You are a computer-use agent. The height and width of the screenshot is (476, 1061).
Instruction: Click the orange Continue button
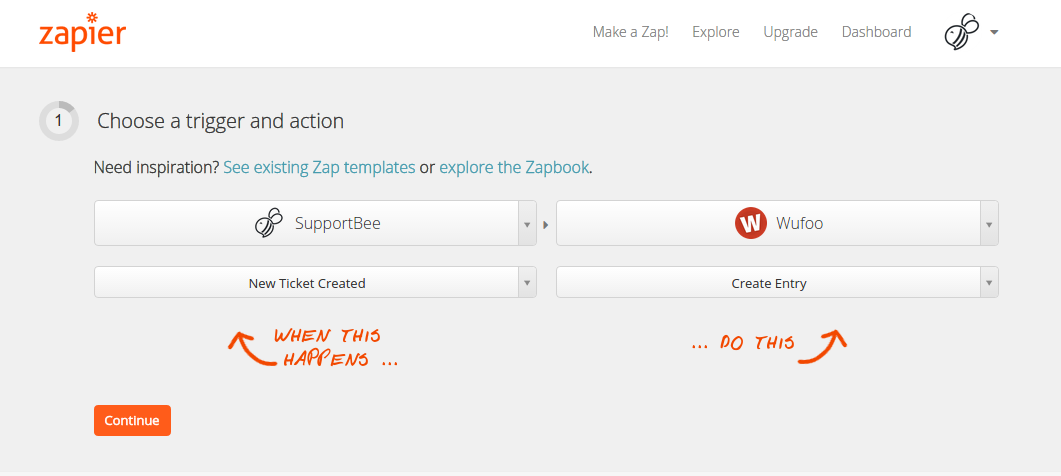(x=132, y=420)
